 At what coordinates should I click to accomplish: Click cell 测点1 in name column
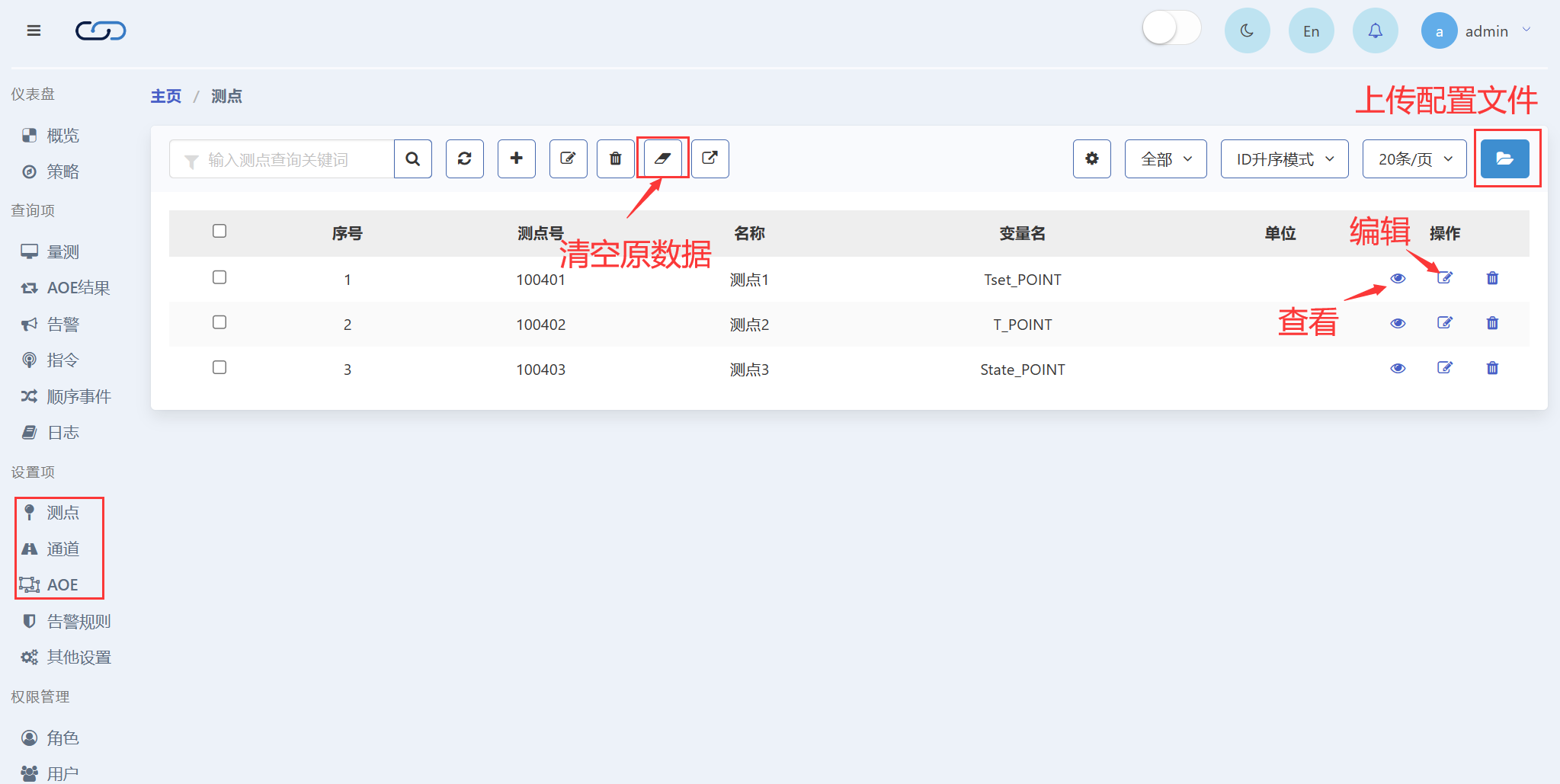coord(749,280)
